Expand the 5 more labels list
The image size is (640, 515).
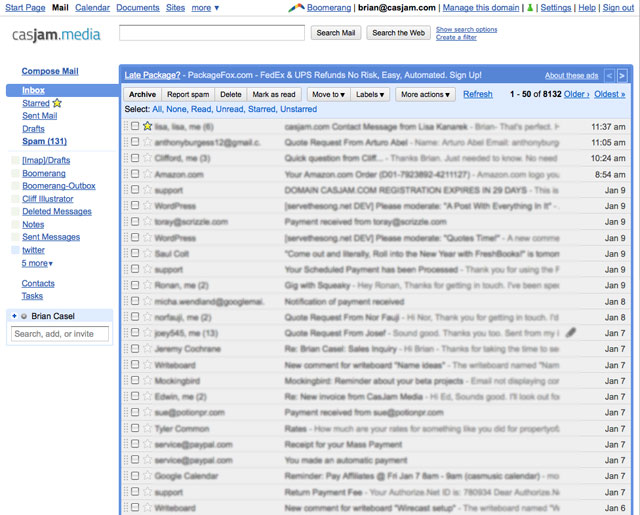point(37,263)
